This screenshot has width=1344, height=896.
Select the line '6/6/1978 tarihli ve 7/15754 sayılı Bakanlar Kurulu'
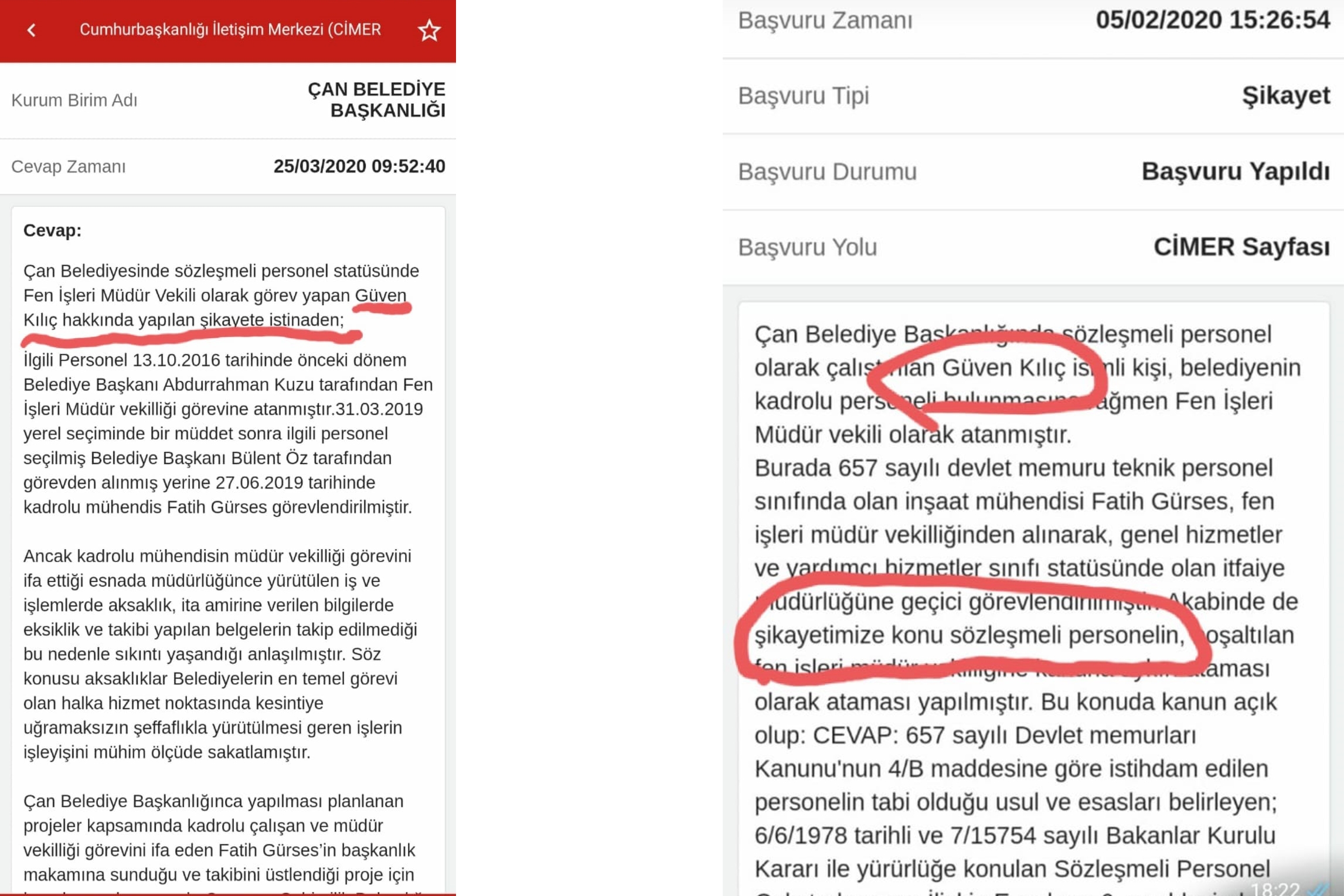pos(1015,836)
